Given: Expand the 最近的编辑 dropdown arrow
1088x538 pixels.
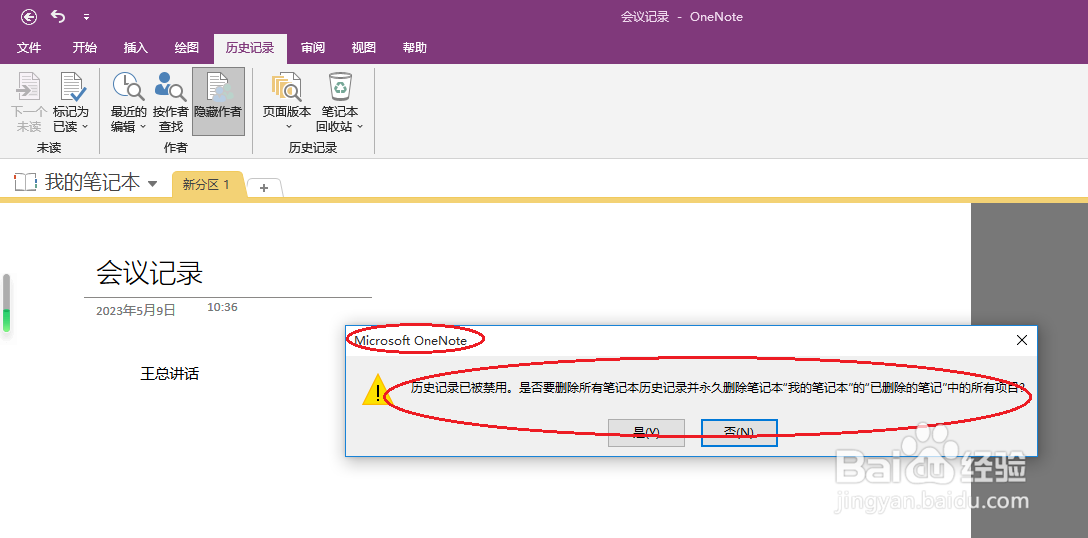Looking at the screenshot, I should tap(142, 127).
